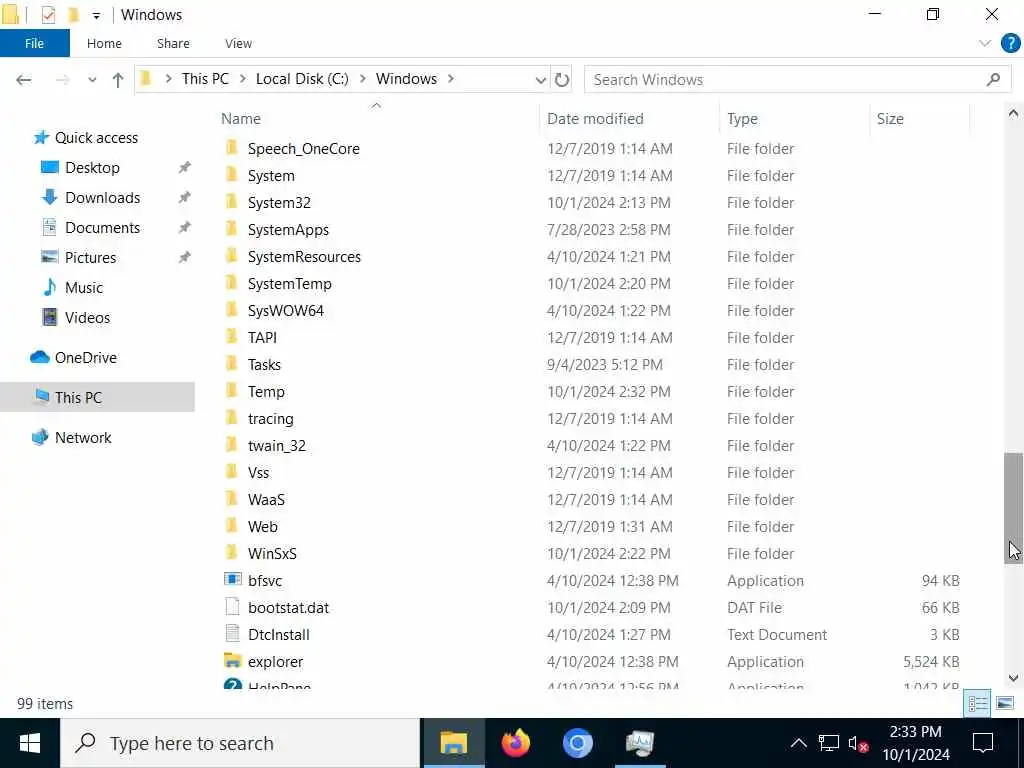Click the vertical scrollbar thumb
The image size is (1024, 768).
1013,507
